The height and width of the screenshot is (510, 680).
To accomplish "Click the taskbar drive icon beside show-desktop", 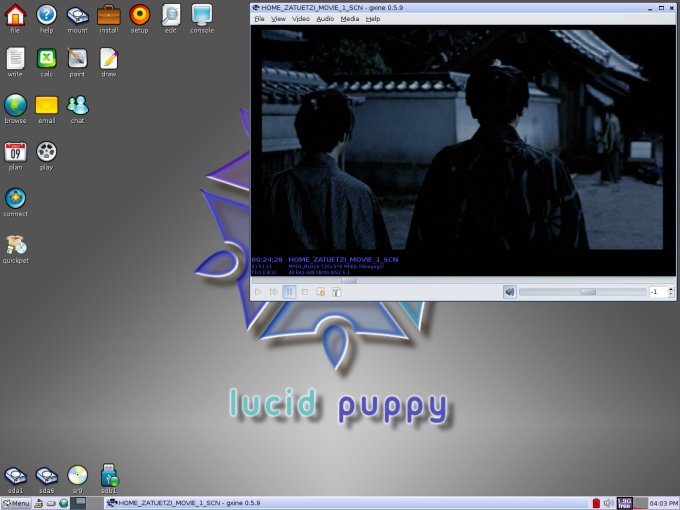I will pos(51,503).
